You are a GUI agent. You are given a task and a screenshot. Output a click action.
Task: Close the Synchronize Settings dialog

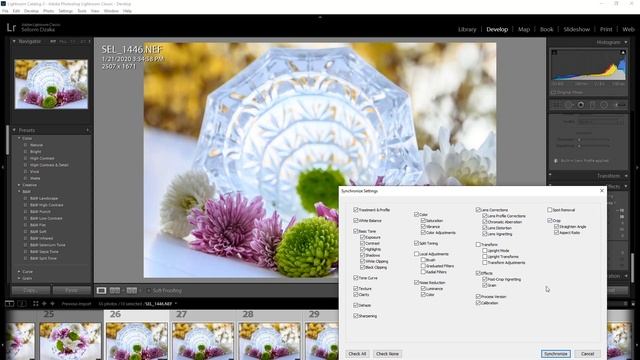tap(602, 191)
